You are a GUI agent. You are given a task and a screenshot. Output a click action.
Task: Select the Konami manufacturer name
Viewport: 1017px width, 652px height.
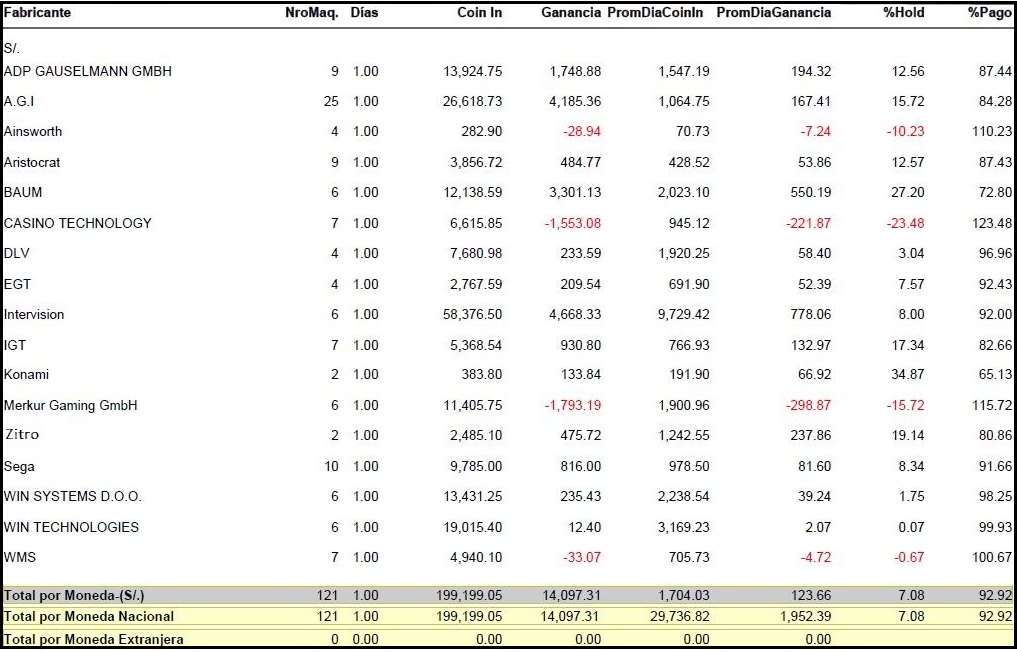click(27, 374)
